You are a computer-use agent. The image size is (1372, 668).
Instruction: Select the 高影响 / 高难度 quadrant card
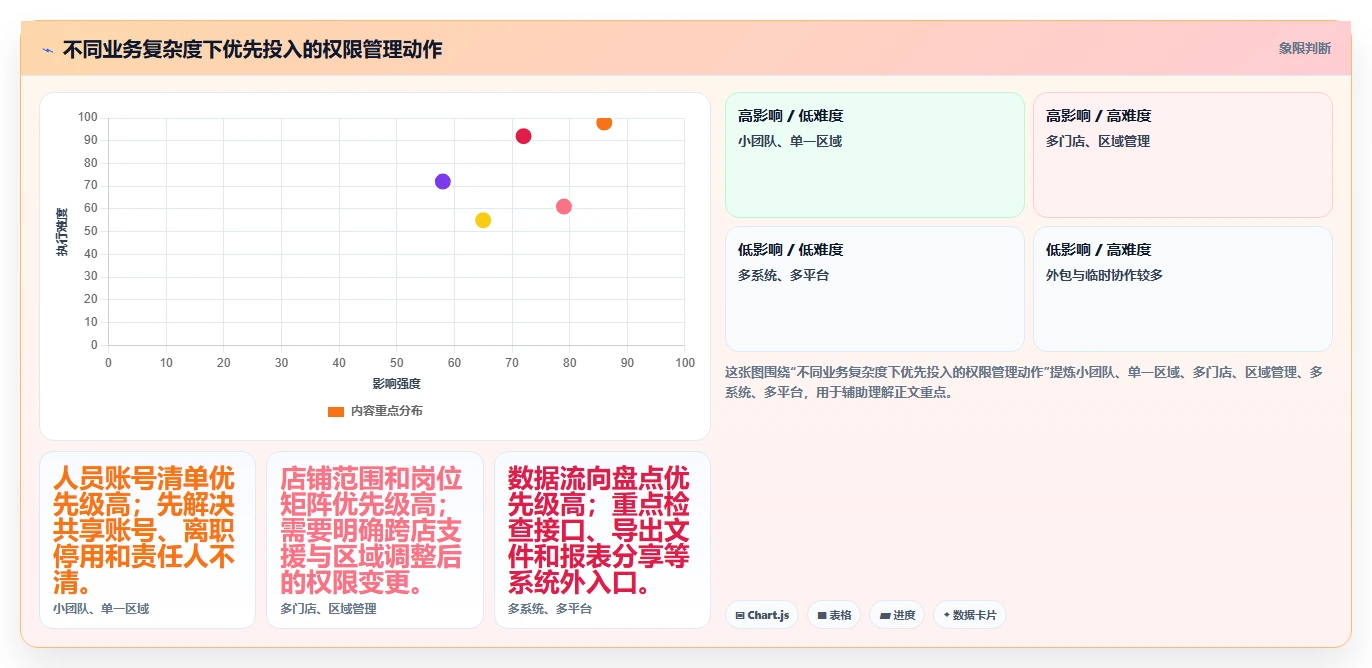[x=1183, y=155]
